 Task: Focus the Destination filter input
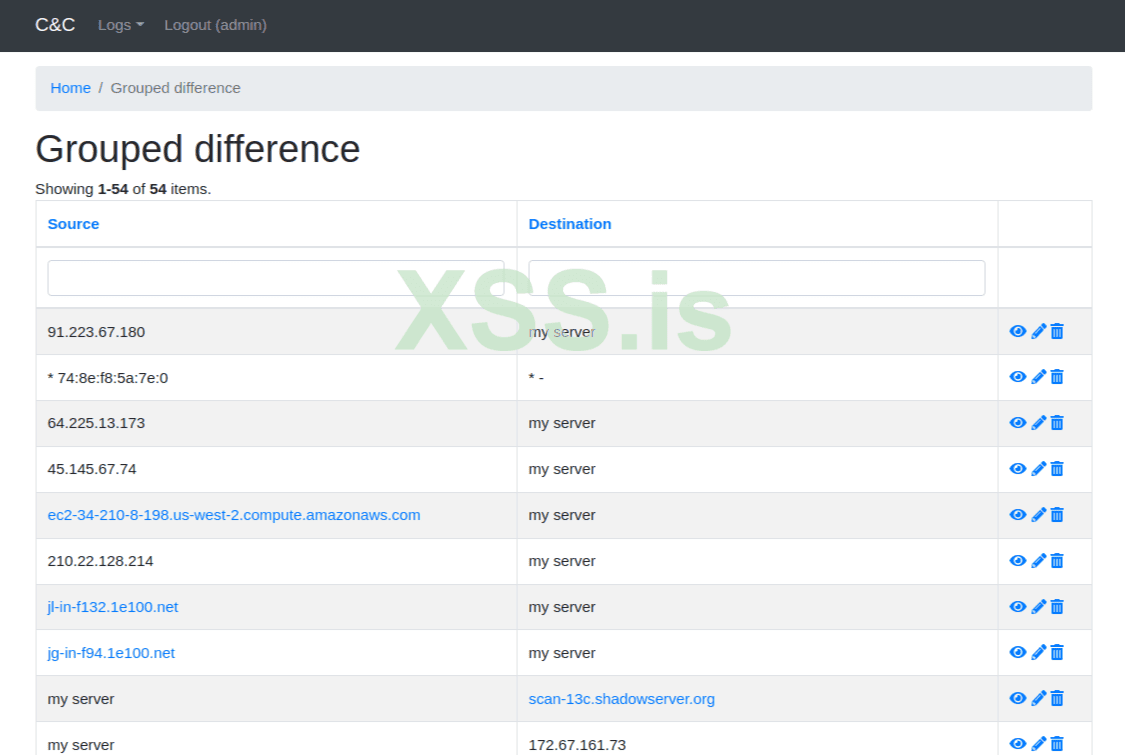[757, 278]
